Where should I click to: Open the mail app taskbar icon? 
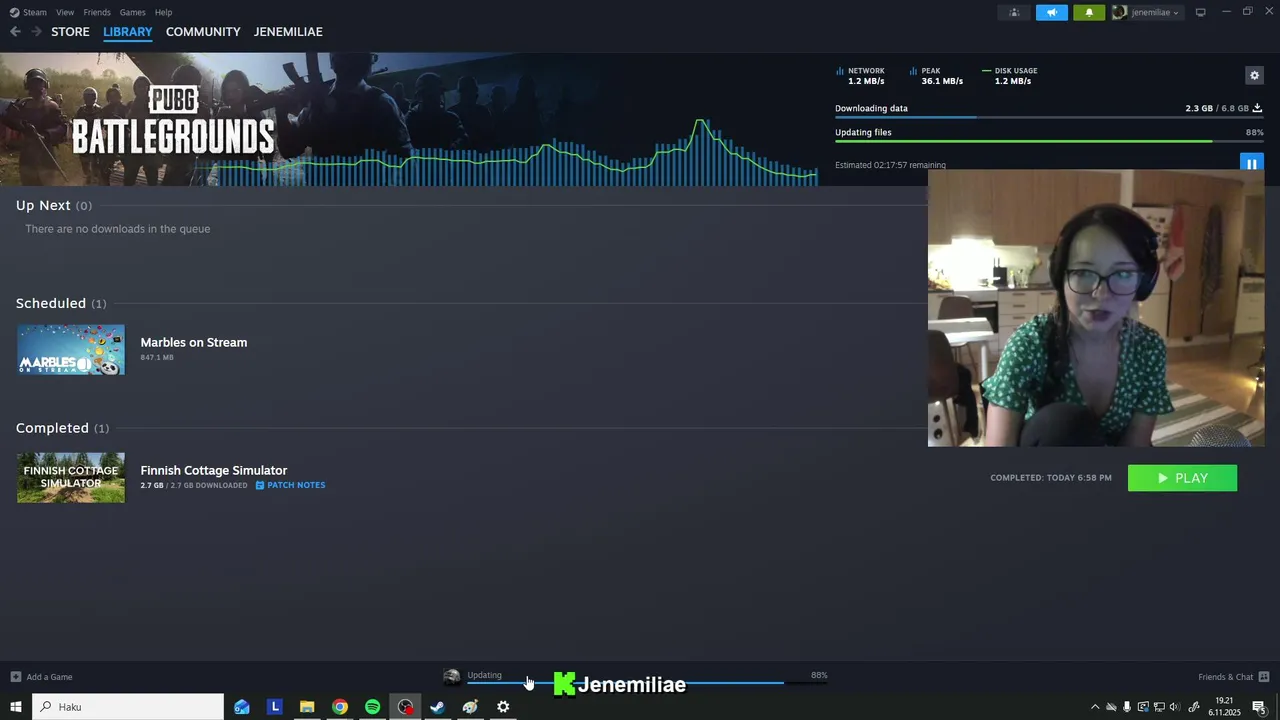pos(242,707)
